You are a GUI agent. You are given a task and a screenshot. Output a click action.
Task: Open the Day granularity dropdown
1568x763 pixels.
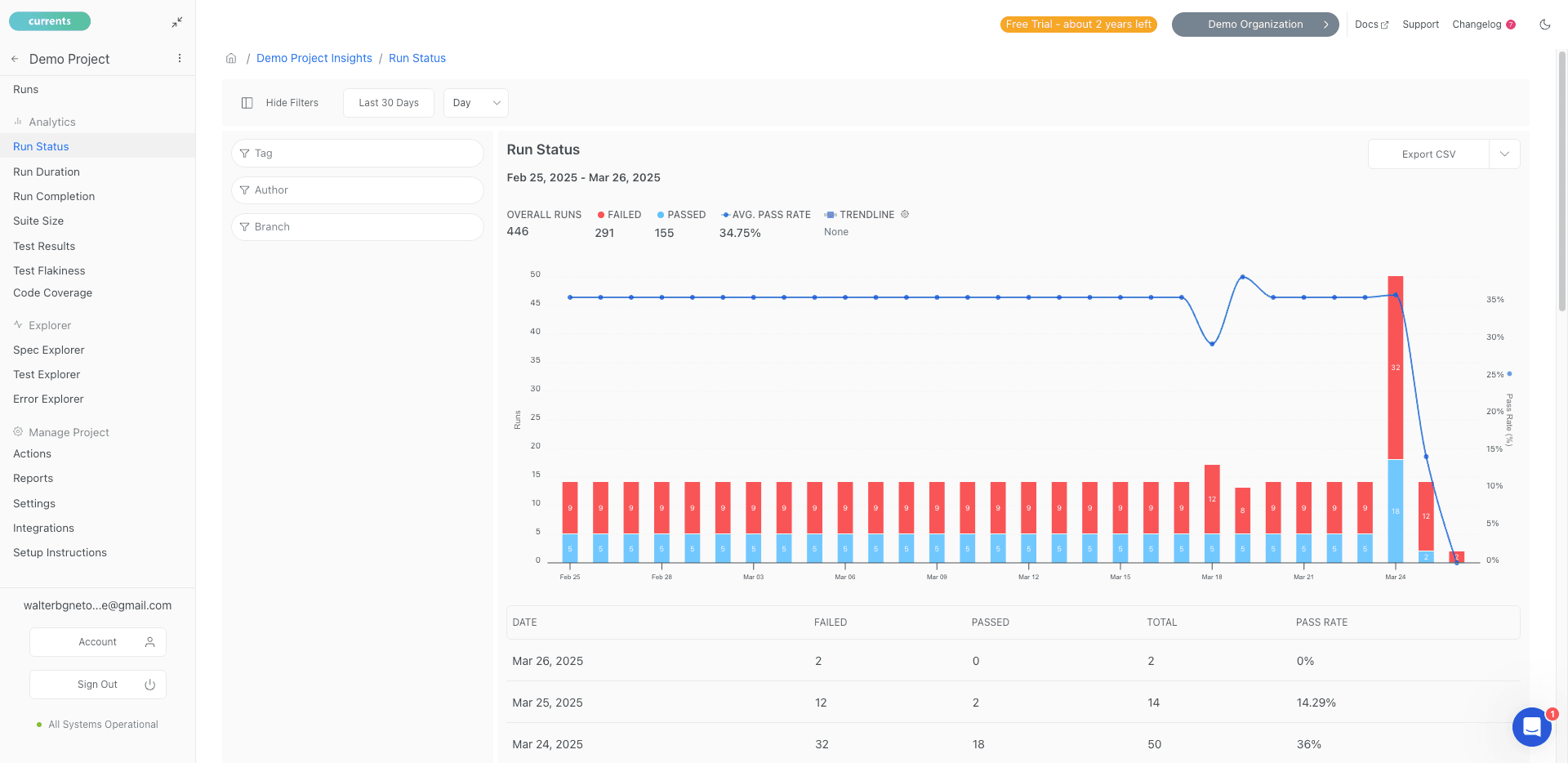coord(476,103)
